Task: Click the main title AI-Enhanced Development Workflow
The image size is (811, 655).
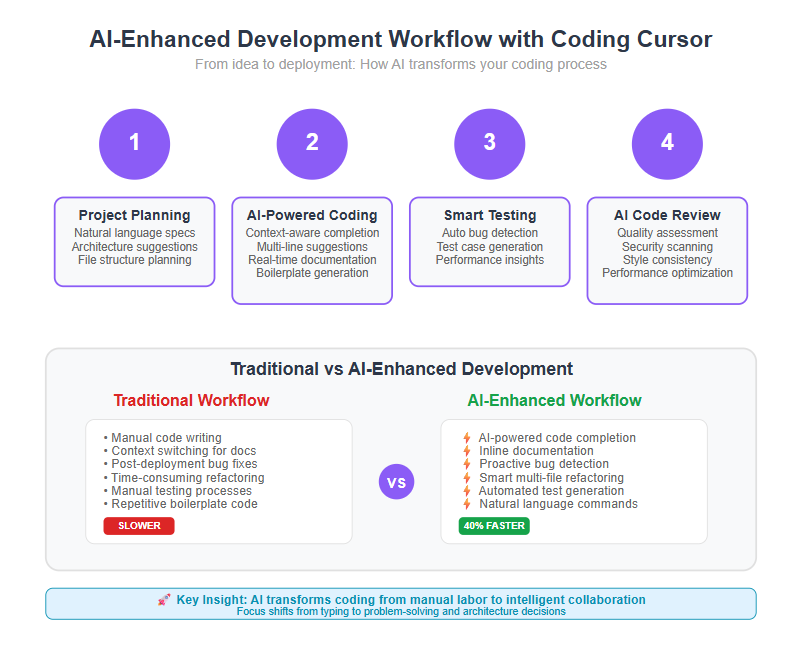Action: [401, 39]
